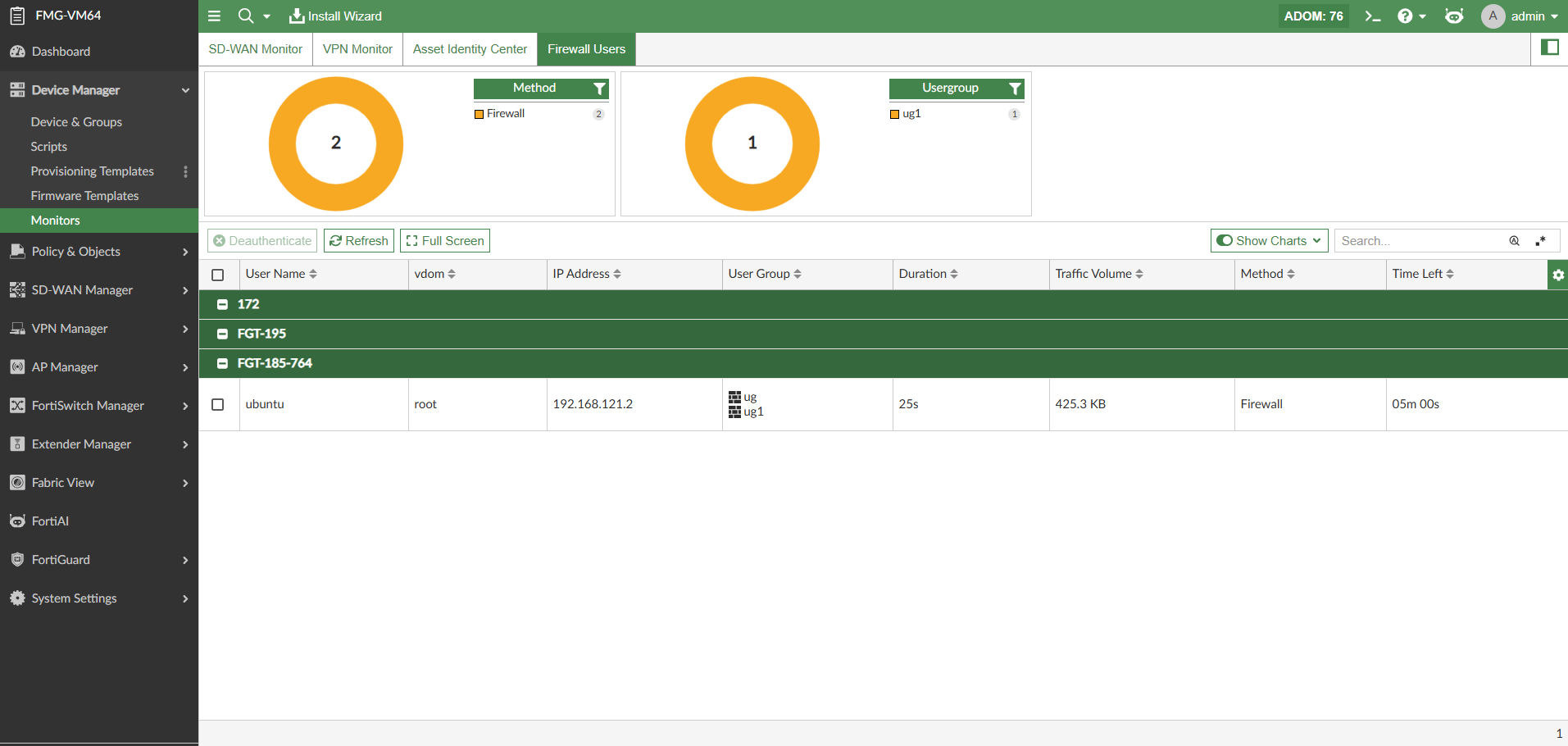Viewport: 1568px width, 746px height.
Task: Click the Provisioning Templates more options dots
Action: pos(185,171)
